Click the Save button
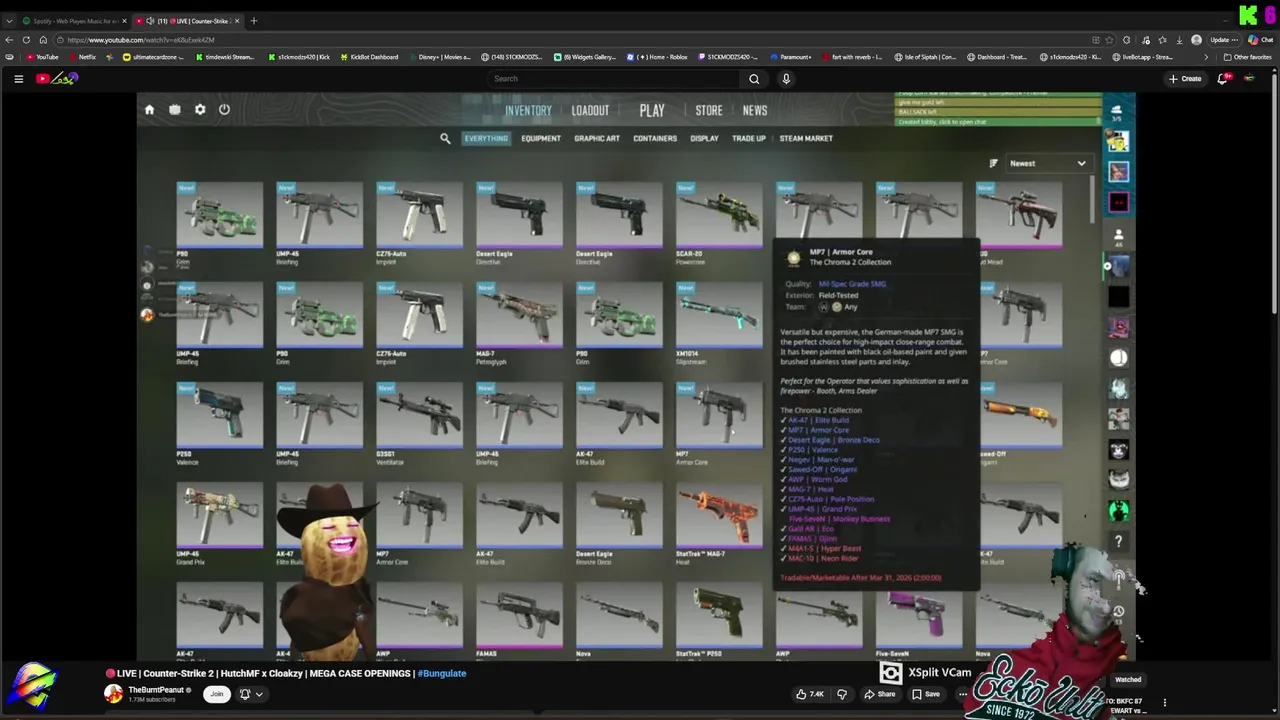Image resolution: width=1280 pixels, height=720 pixels. (926, 694)
